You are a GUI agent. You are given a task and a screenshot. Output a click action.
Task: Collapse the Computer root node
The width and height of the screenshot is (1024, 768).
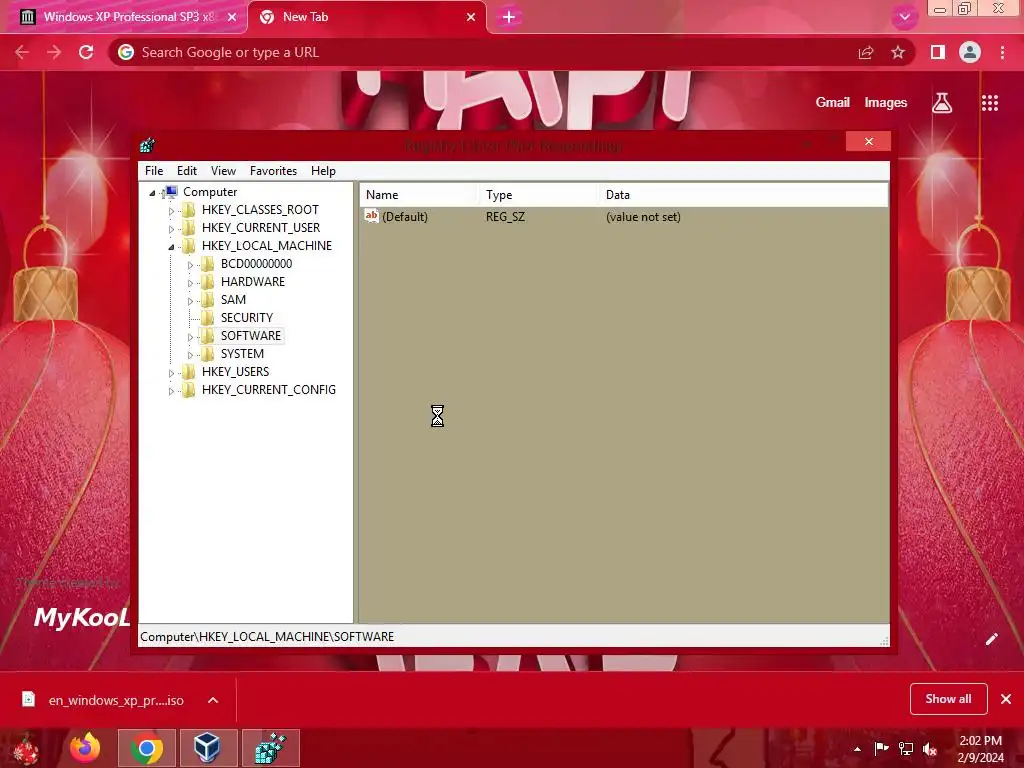point(152,193)
